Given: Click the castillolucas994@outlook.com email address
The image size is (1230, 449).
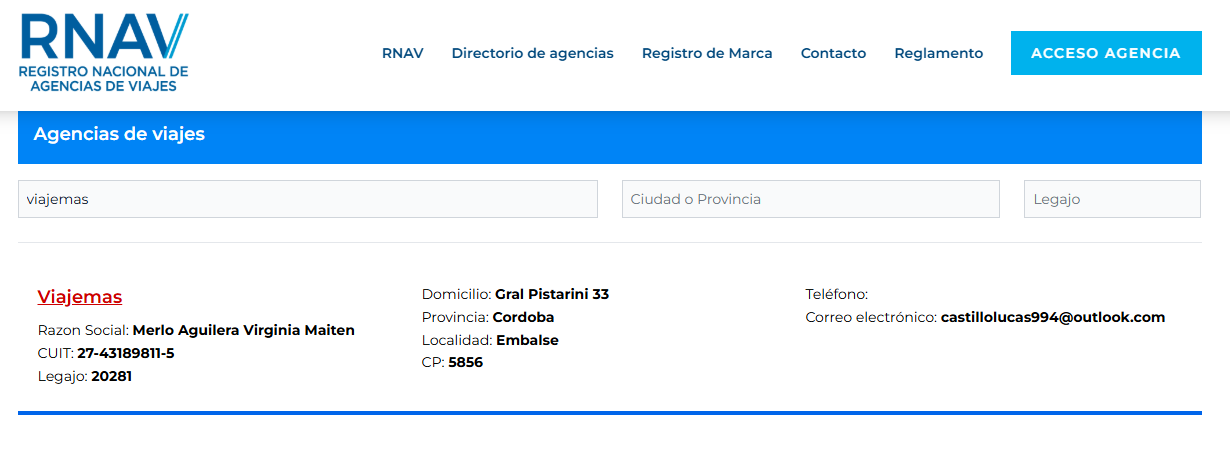Looking at the screenshot, I should [1053, 317].
